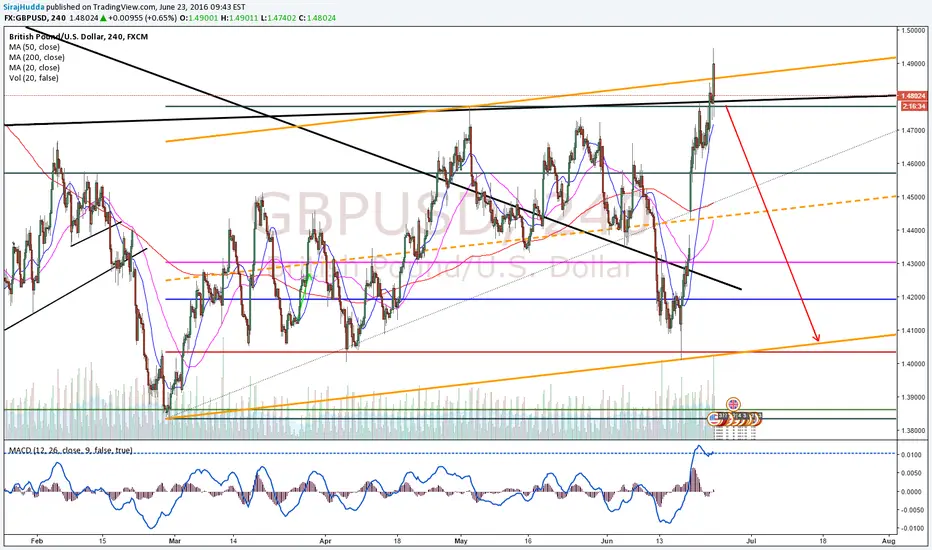The height and width of the screenshot is (550, 932).
Task: Click the 1.38000 price axis label
Action: click(912, 430)
